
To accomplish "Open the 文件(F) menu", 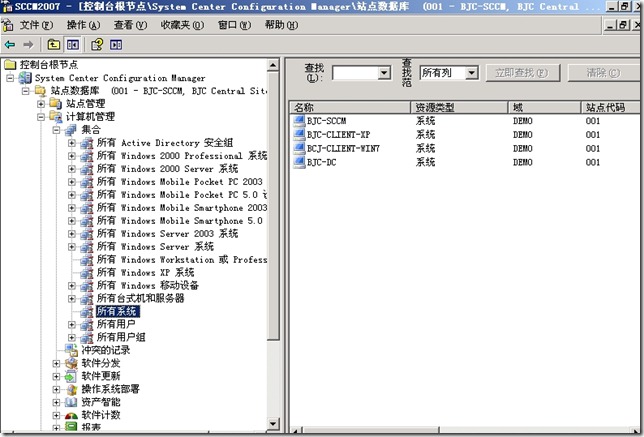I will [x=36, y=25].
